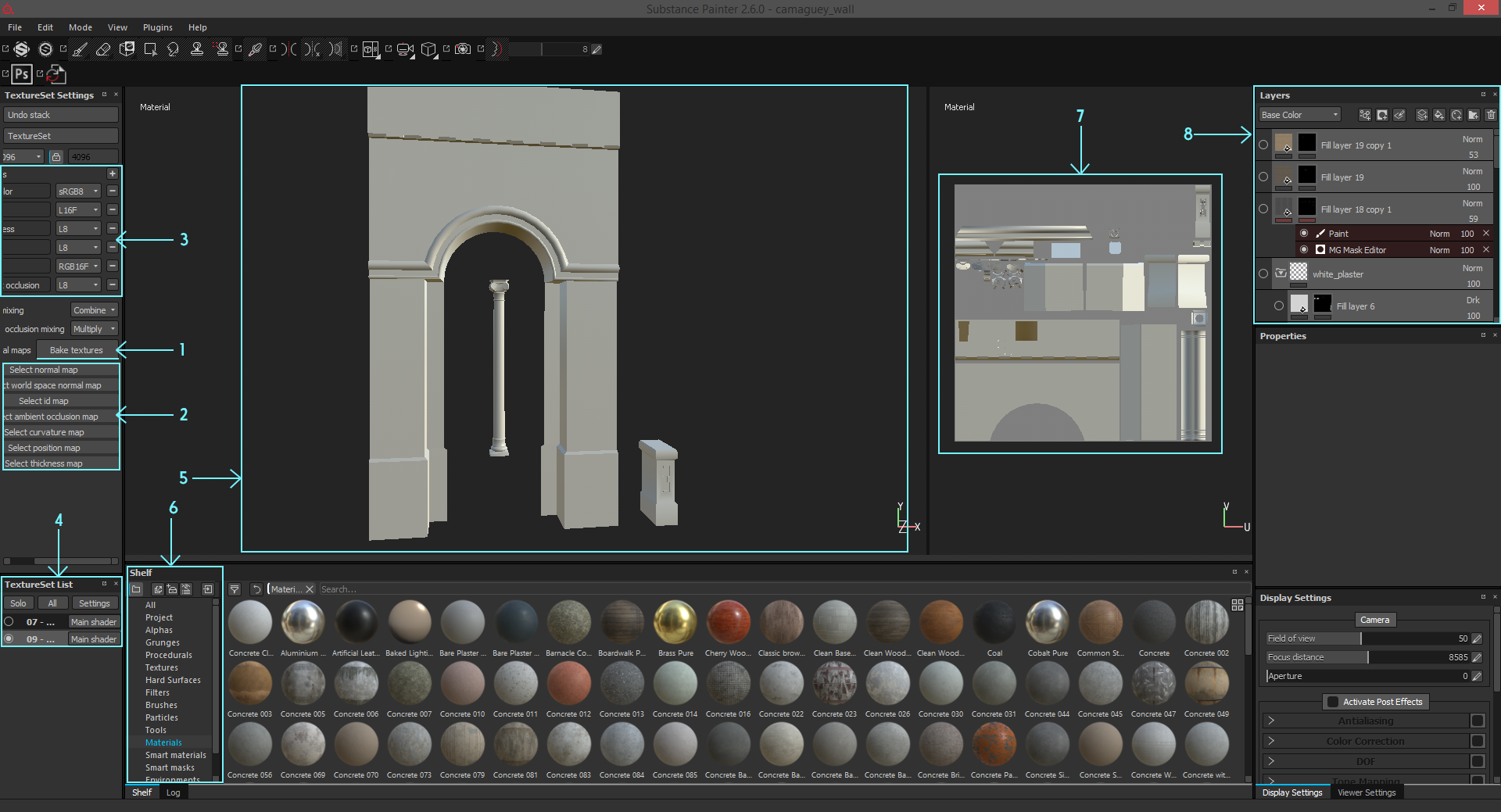Image resolution: width=1501 pixels, height=812 pixels.
Task: Select the Eraser tool
Action: [x=103, y=49]
